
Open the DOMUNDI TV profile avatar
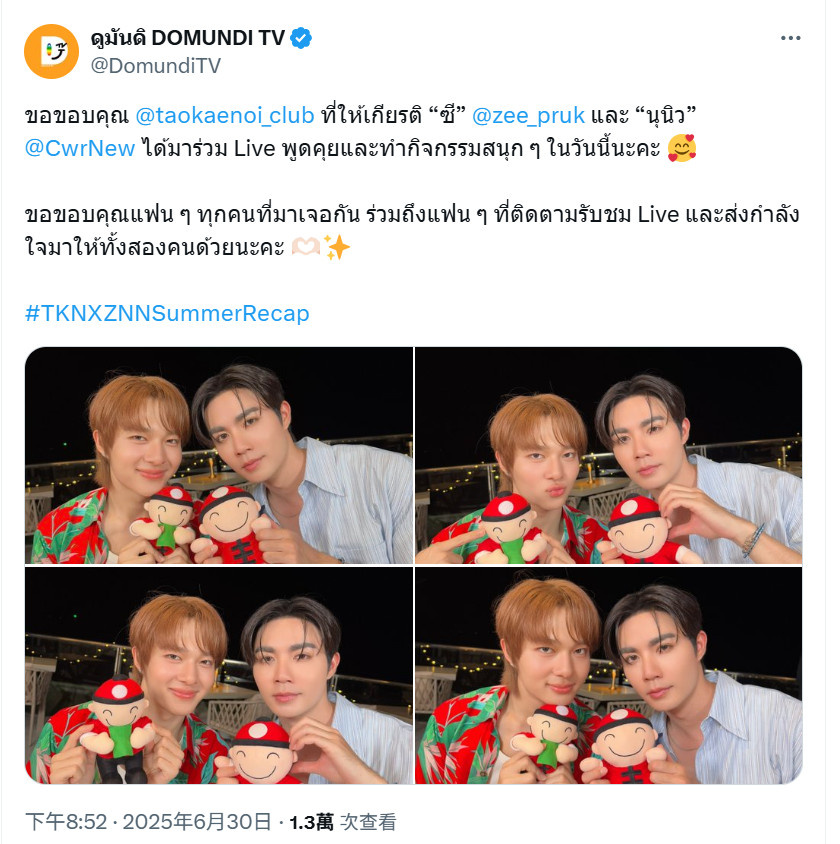click(52, 52)
